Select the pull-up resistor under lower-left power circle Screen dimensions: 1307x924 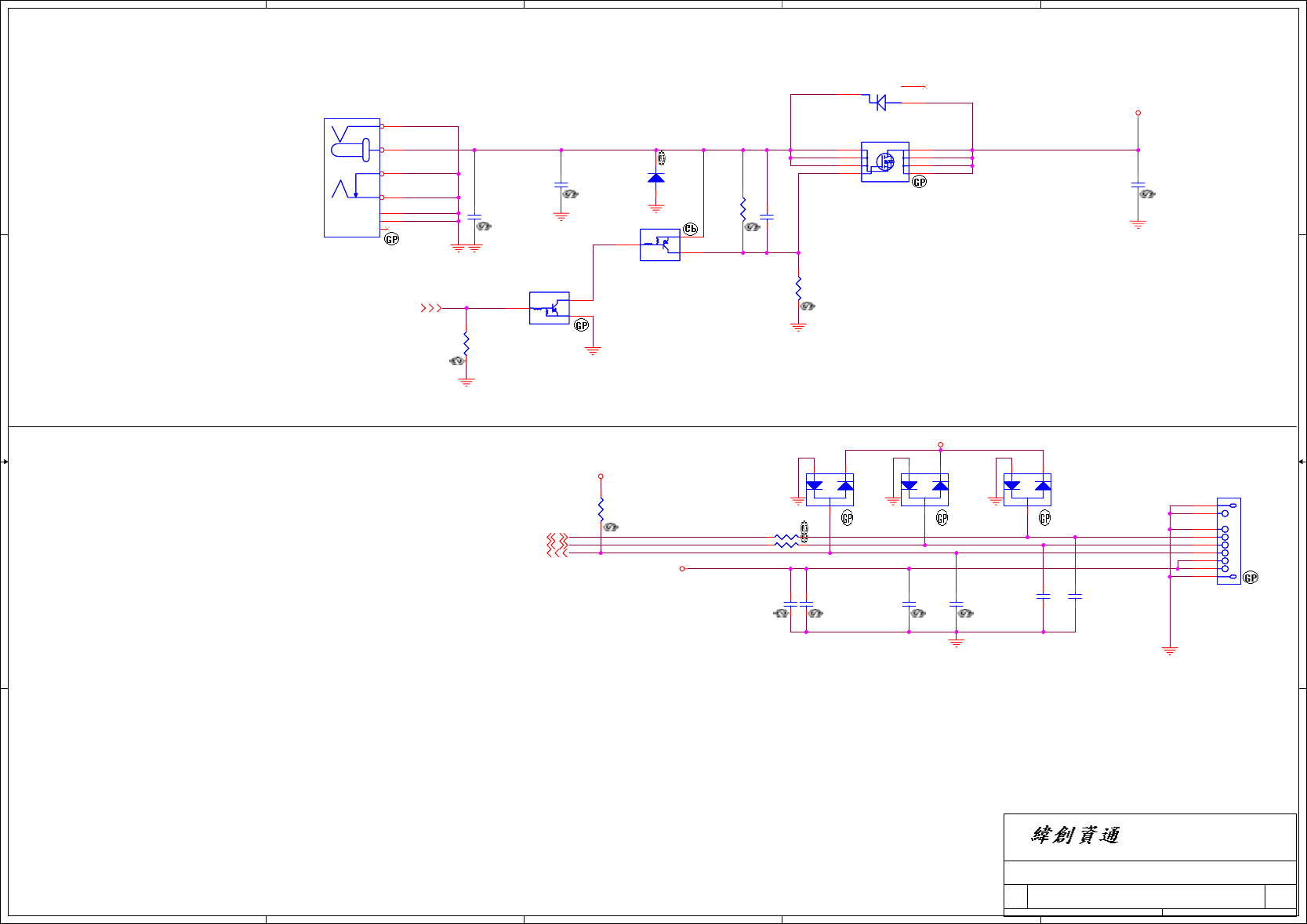click(x=601, y=510)
